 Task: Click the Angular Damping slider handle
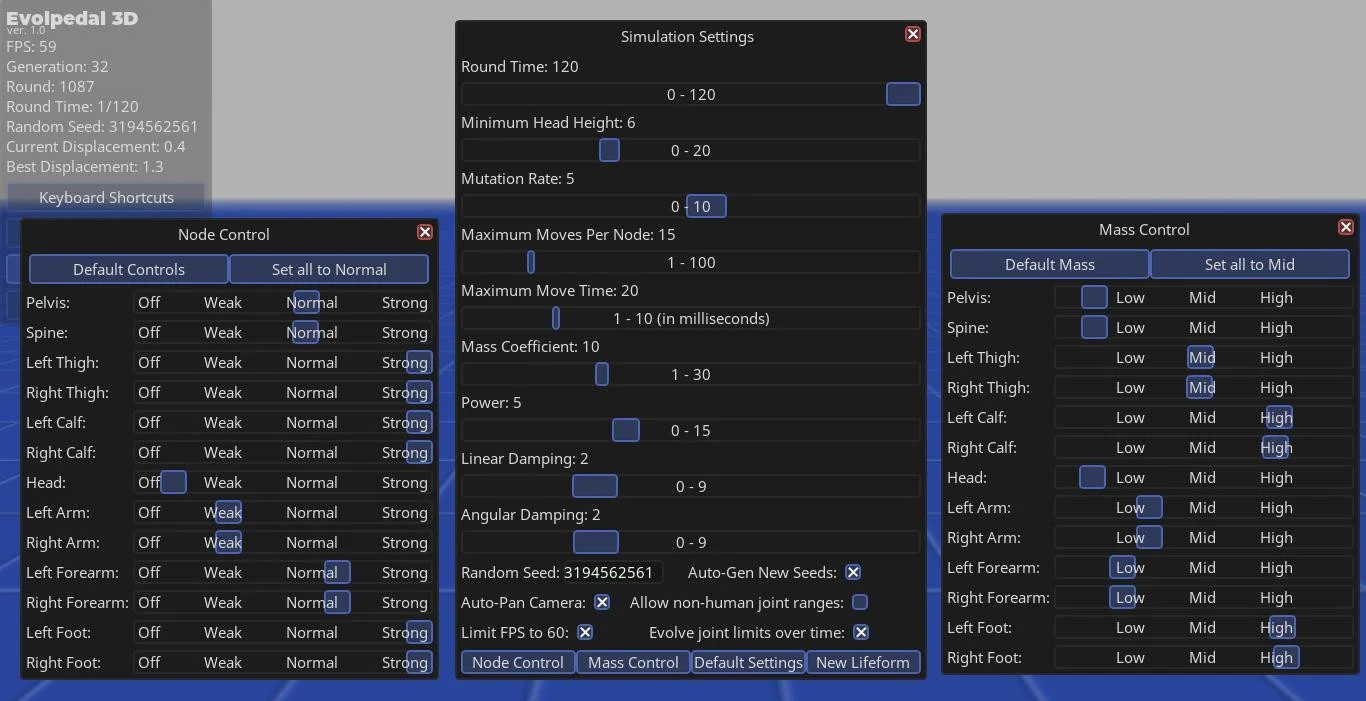click(x=596, y=542)
